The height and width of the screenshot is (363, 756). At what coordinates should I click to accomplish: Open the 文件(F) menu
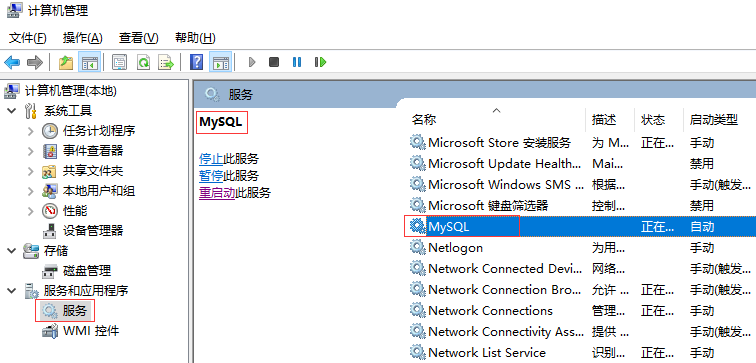[x=27, y=38]
